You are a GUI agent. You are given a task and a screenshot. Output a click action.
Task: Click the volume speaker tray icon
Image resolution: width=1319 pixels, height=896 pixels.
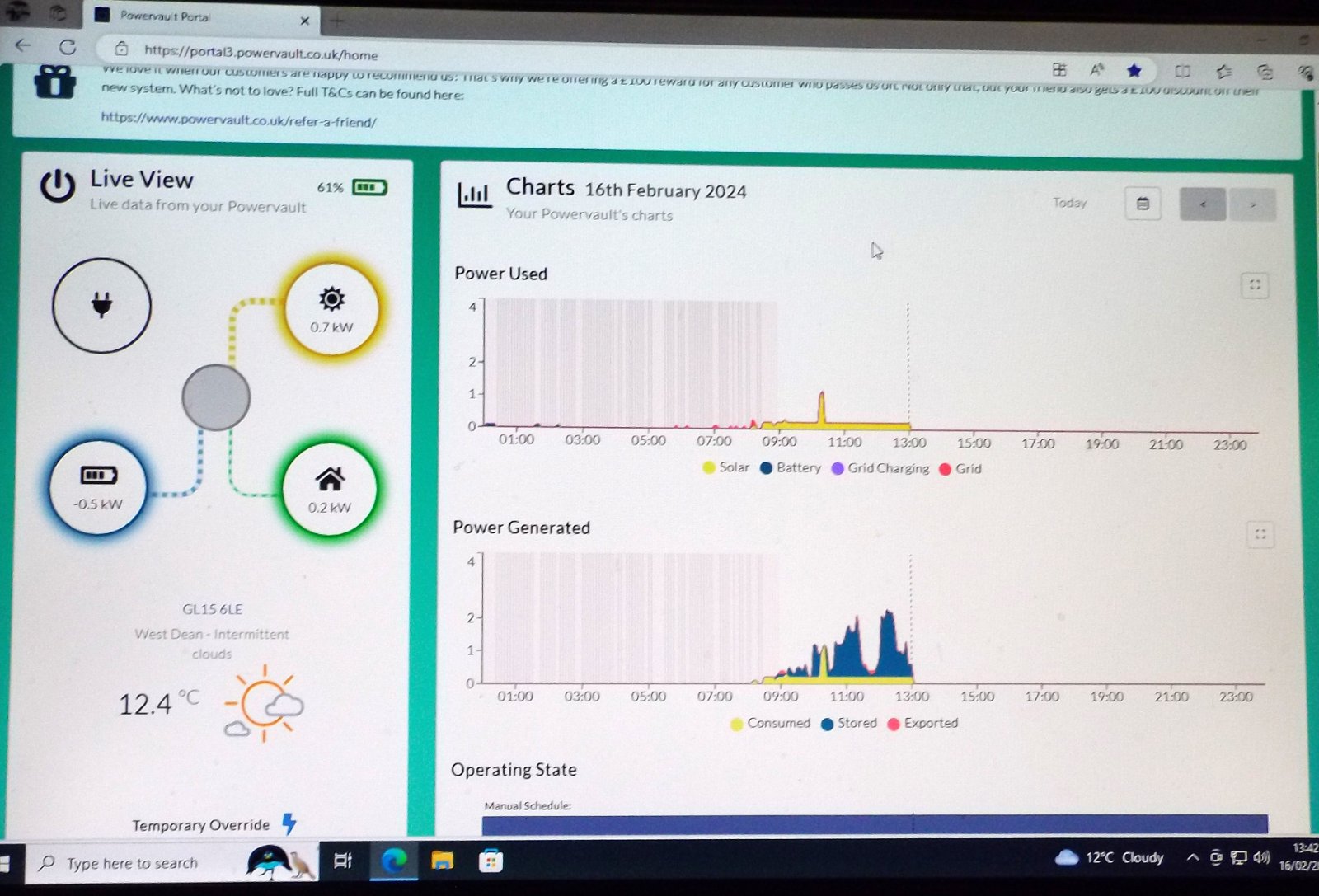coord(1260,858)
